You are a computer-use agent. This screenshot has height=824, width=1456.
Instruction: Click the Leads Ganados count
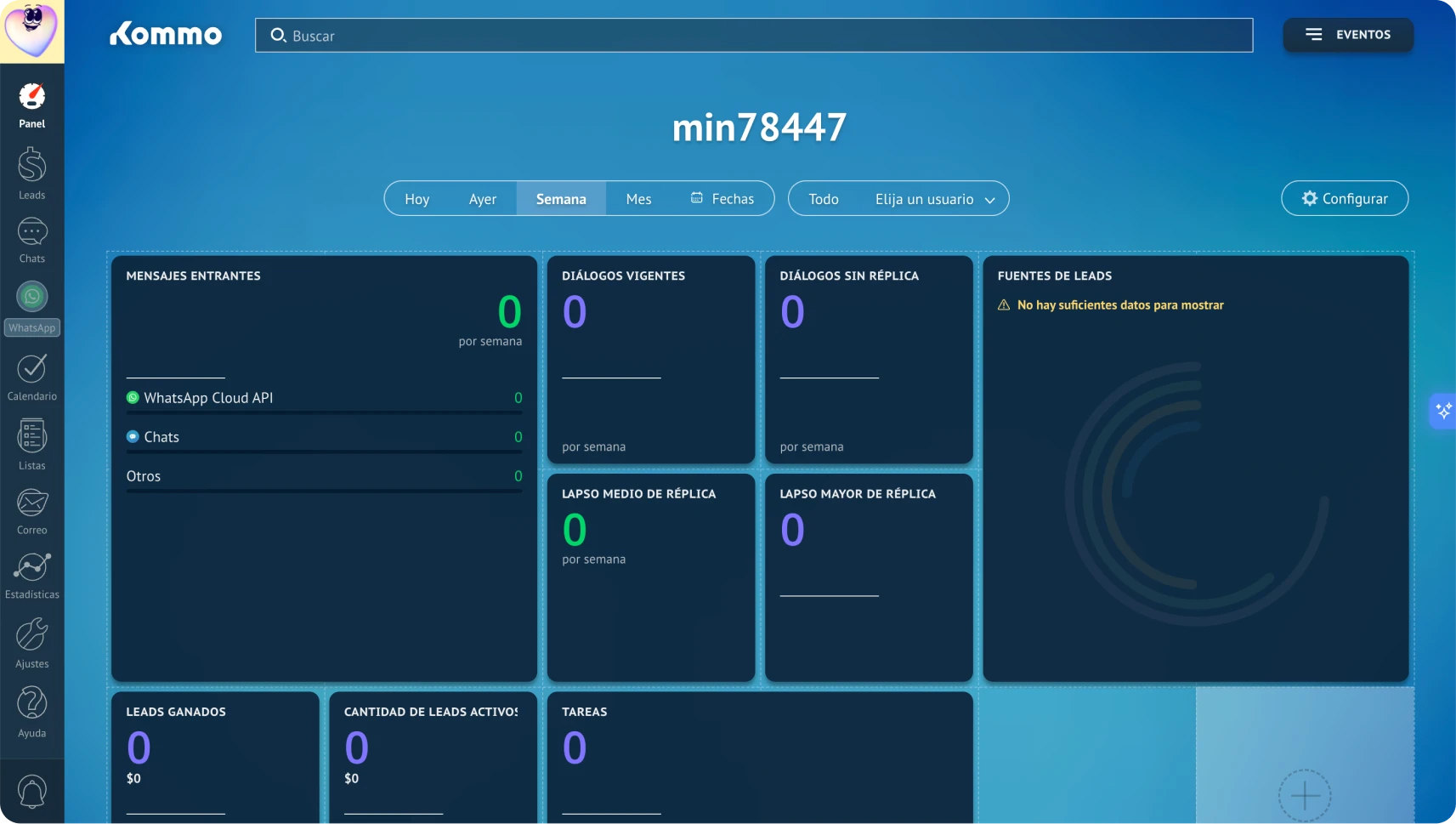139,747
